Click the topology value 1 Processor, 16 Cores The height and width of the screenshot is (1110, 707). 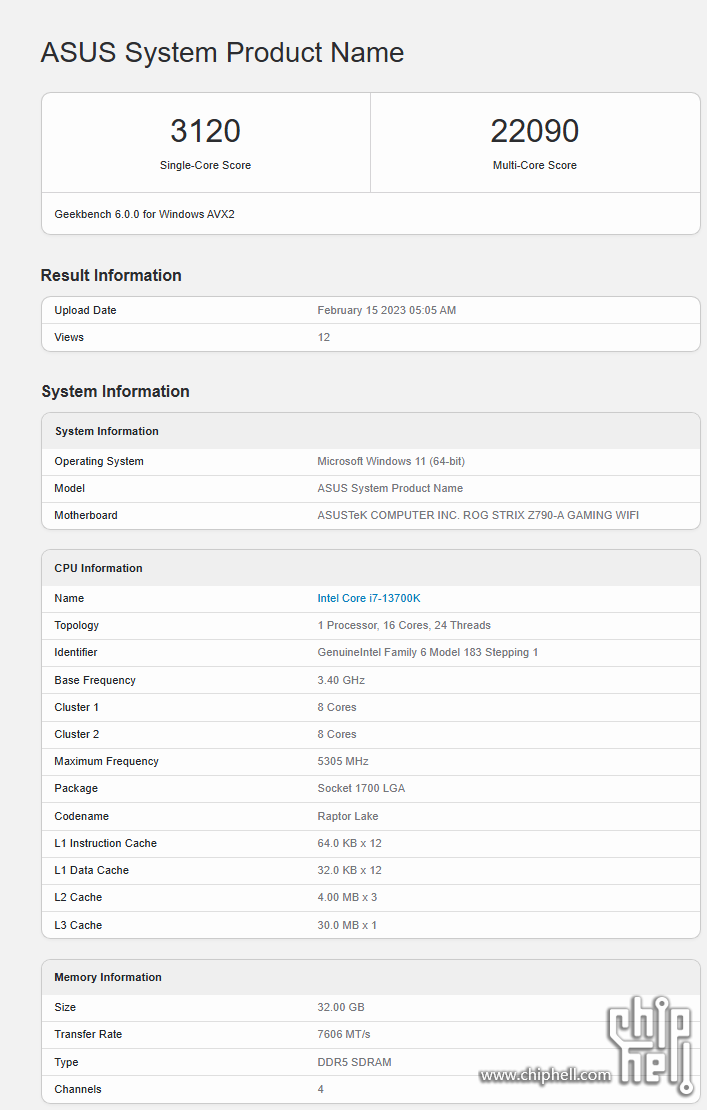[404, 625]
